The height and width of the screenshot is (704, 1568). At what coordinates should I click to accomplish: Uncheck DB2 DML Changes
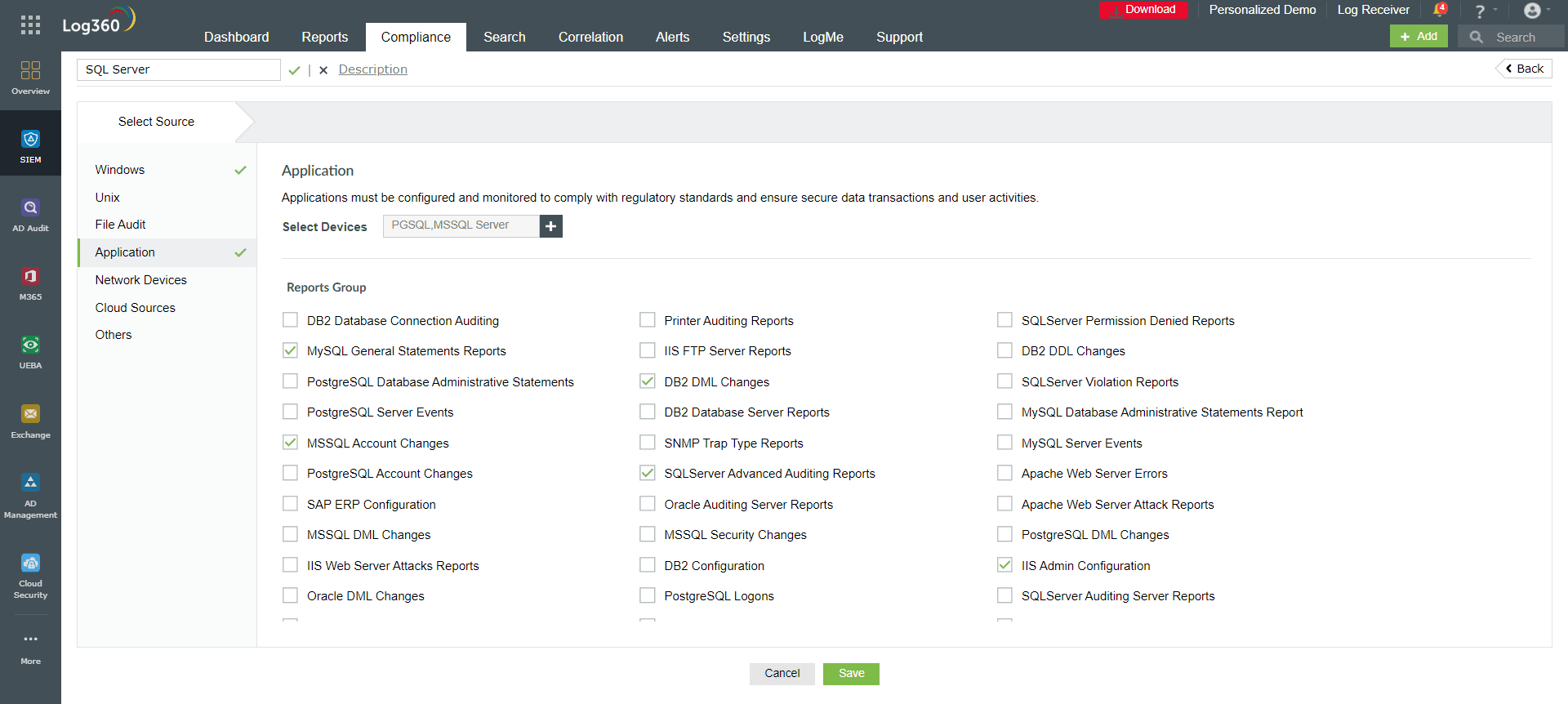click(x=648, y=381)
